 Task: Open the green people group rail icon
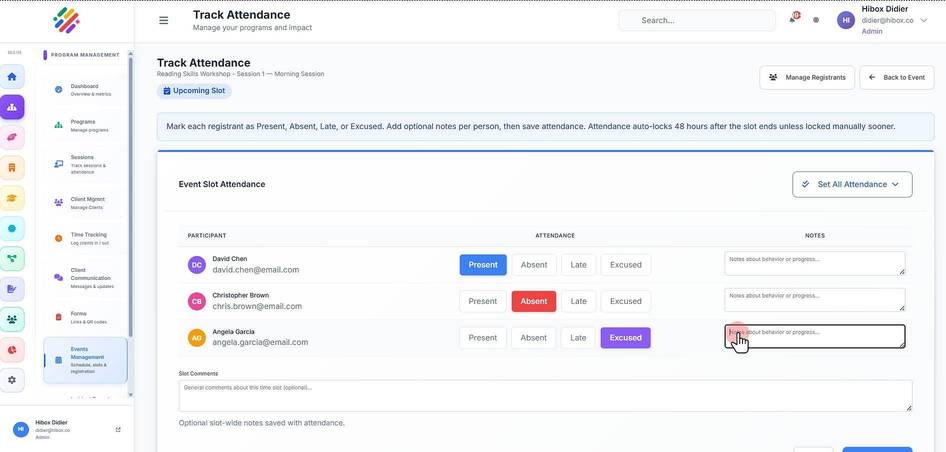pyautogui.click(x=12, y=319)
